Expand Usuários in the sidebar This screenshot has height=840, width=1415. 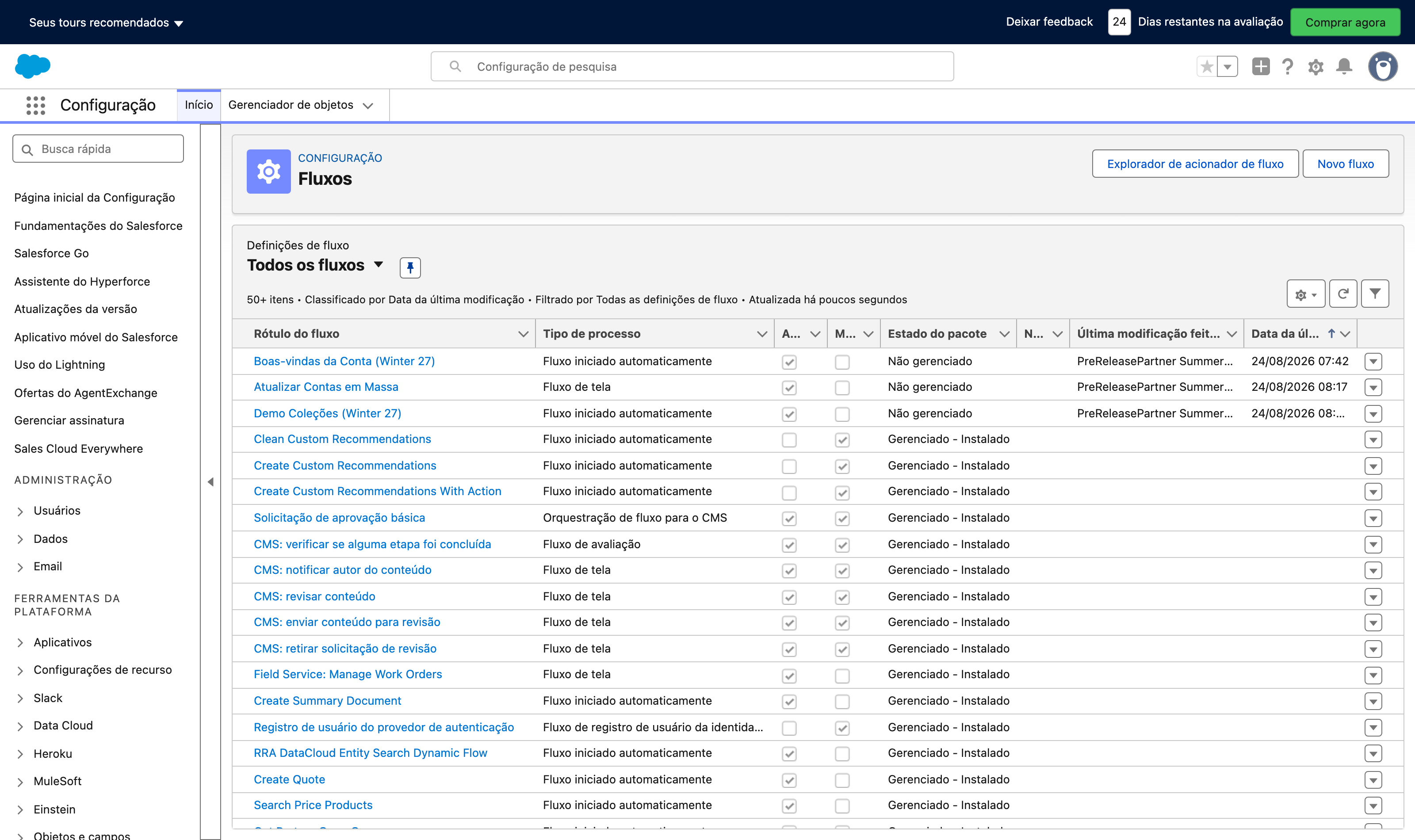(20, 512)
